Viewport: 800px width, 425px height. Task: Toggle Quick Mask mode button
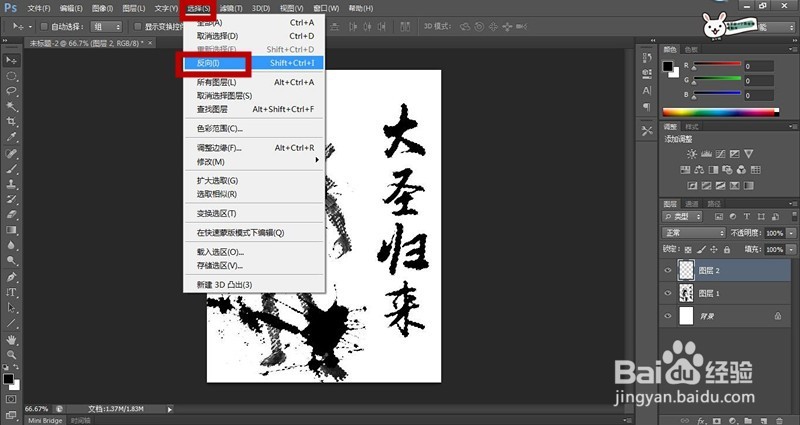tap(11, 399)
